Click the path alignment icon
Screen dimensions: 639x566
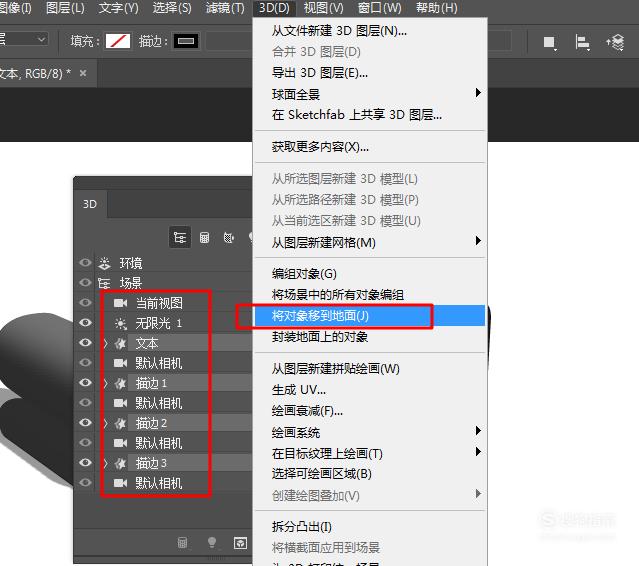click(582, 42)
